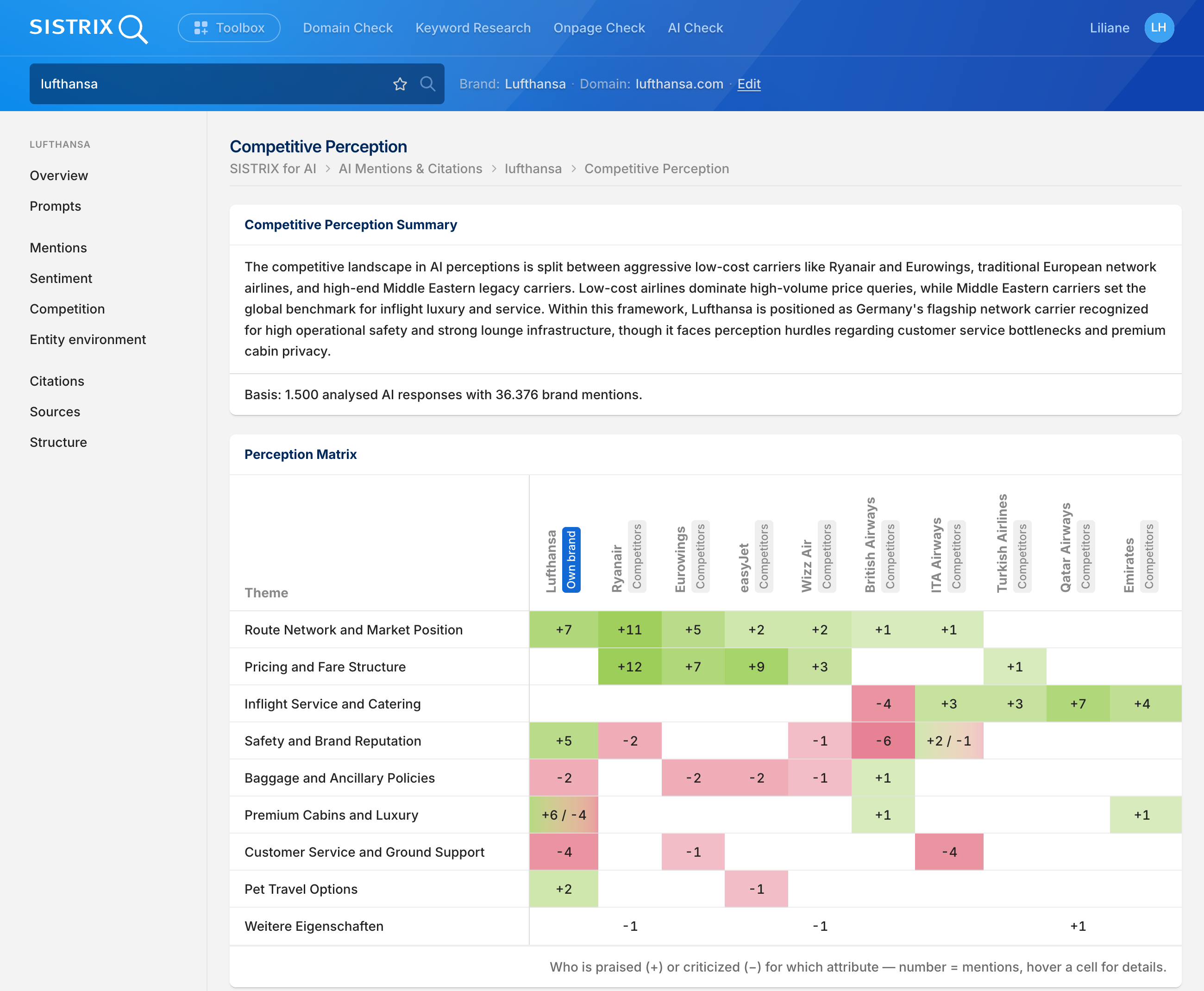Viewport: 1204px width, 991px height.
Task: Click the Baggage and Ancillary Policies row label
Action: click(340, 778)
